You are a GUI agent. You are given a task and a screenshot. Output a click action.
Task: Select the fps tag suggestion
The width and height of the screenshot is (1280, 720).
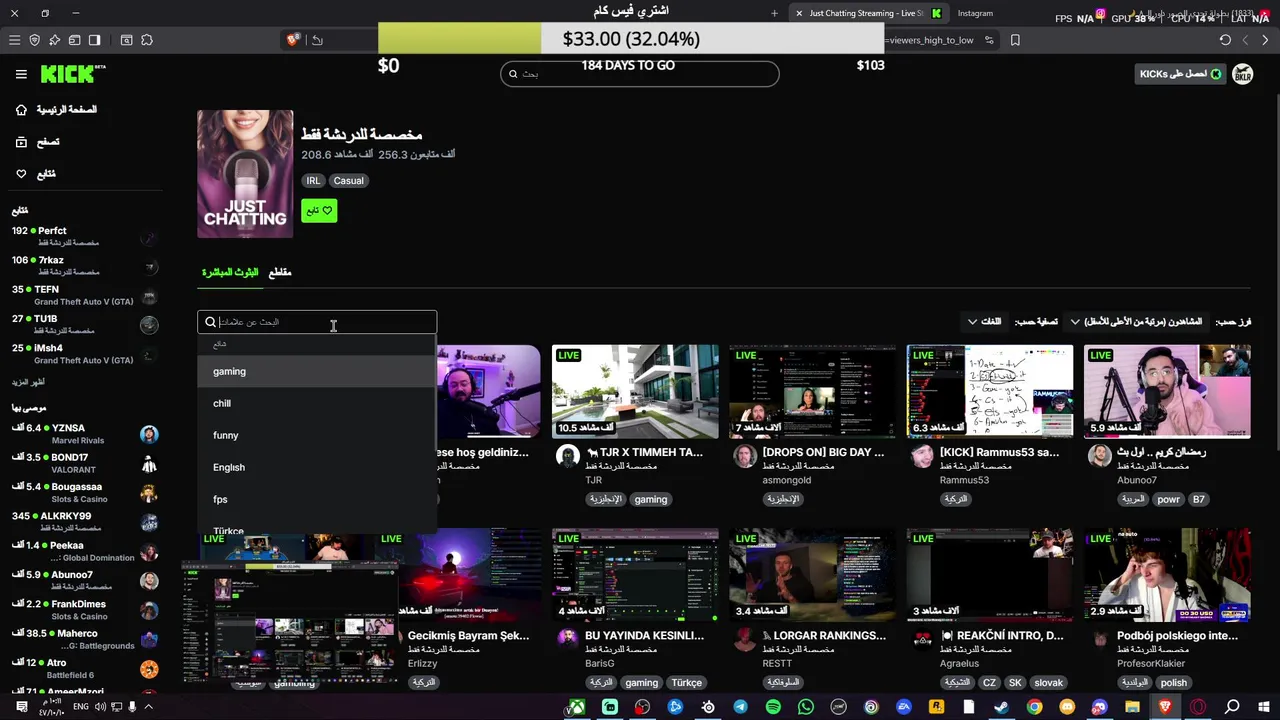click(317, 499)
